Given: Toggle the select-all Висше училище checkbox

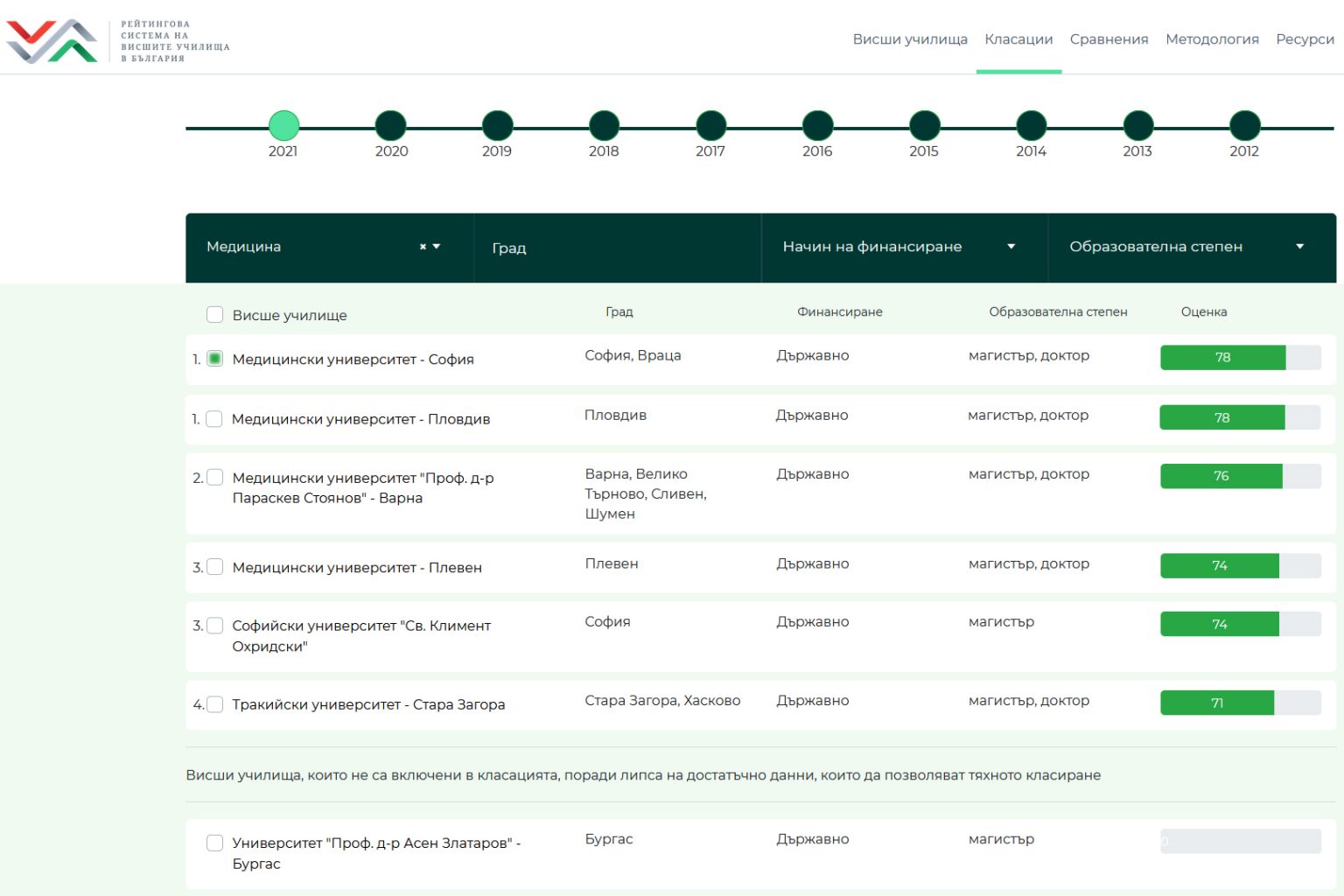Looking at the screenshot, I should pos(214,315).
